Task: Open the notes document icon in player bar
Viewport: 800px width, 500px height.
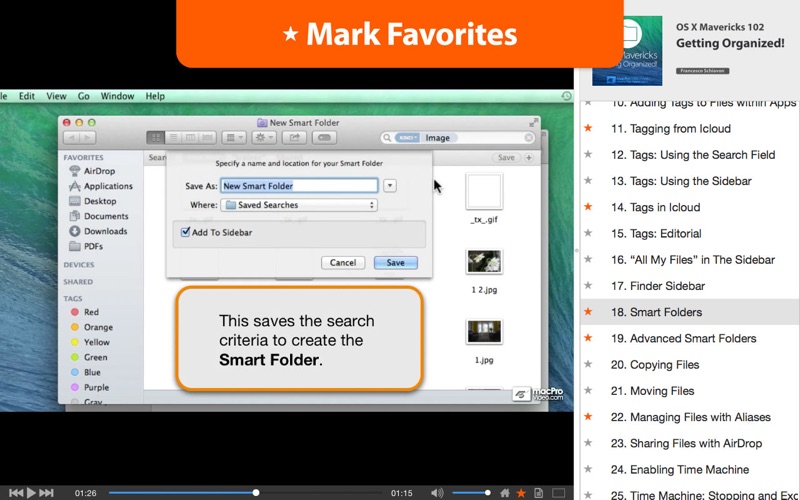Action: coord(538,493)
